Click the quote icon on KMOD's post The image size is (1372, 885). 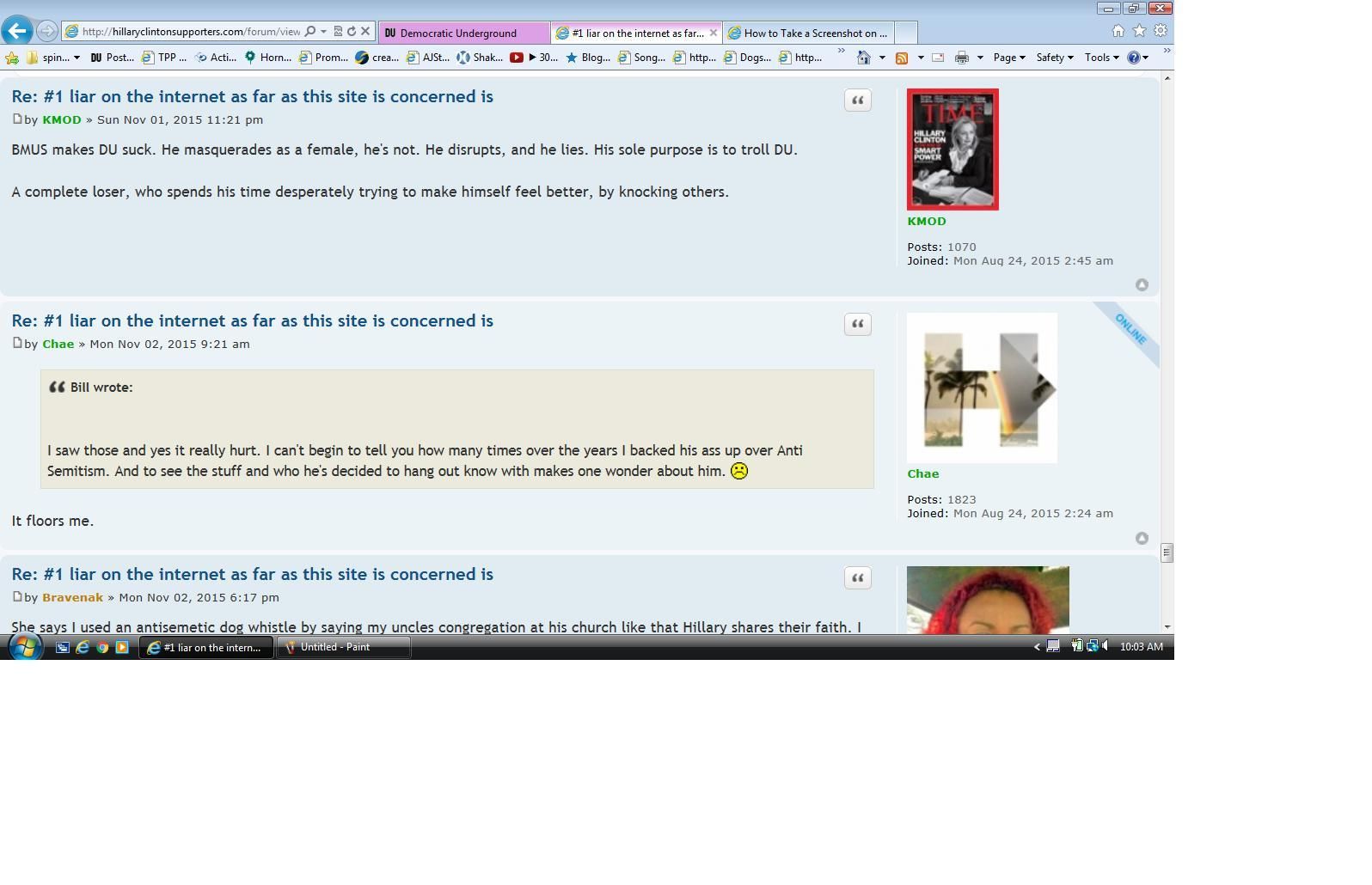tap(857, 101)
